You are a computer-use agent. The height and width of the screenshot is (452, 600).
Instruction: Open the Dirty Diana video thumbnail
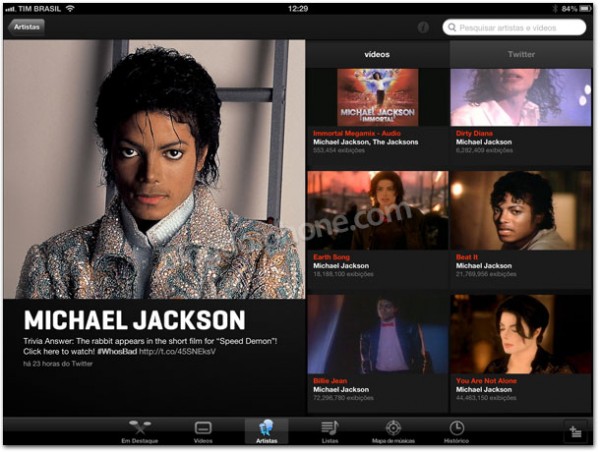pyautogui.click(x=521, y=97)
